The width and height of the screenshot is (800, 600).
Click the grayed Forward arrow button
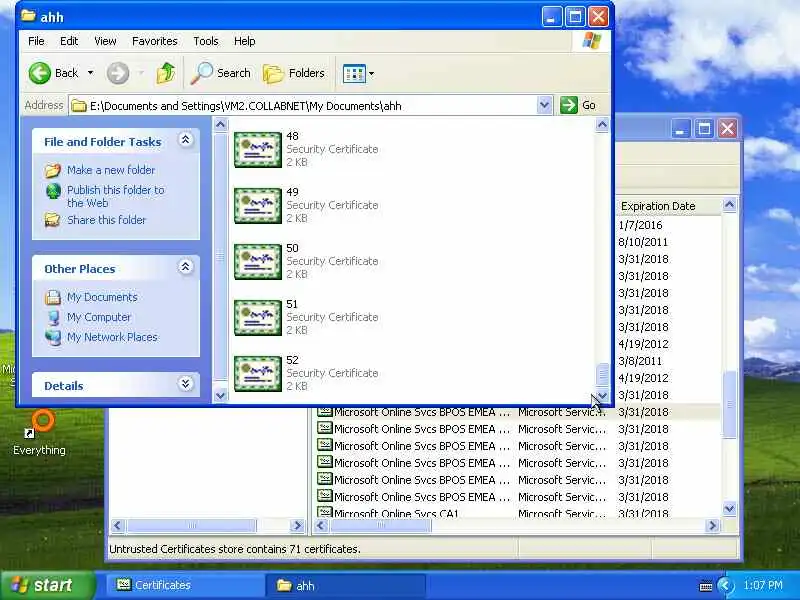[x=118, y=73]
